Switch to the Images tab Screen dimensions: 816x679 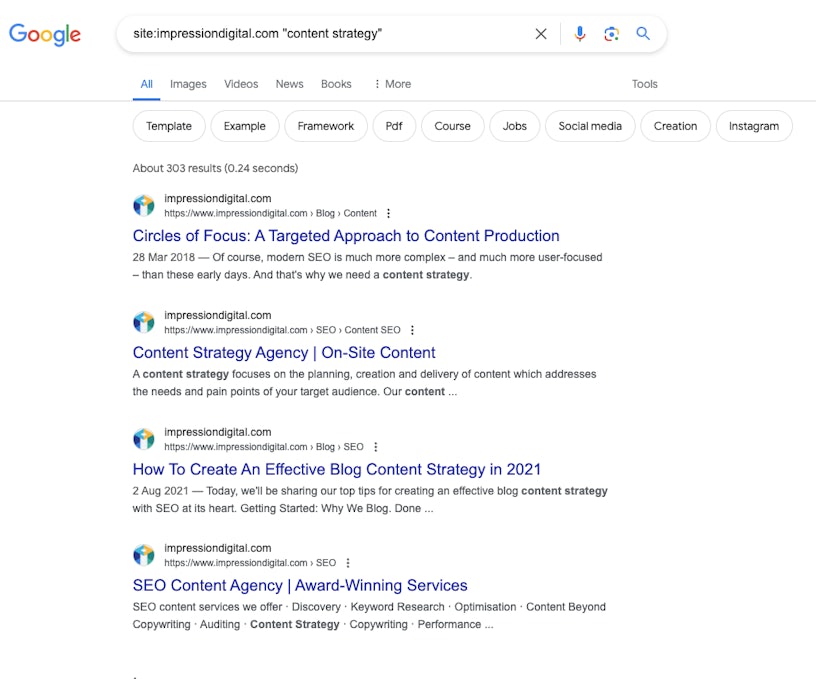coord(188,84)
